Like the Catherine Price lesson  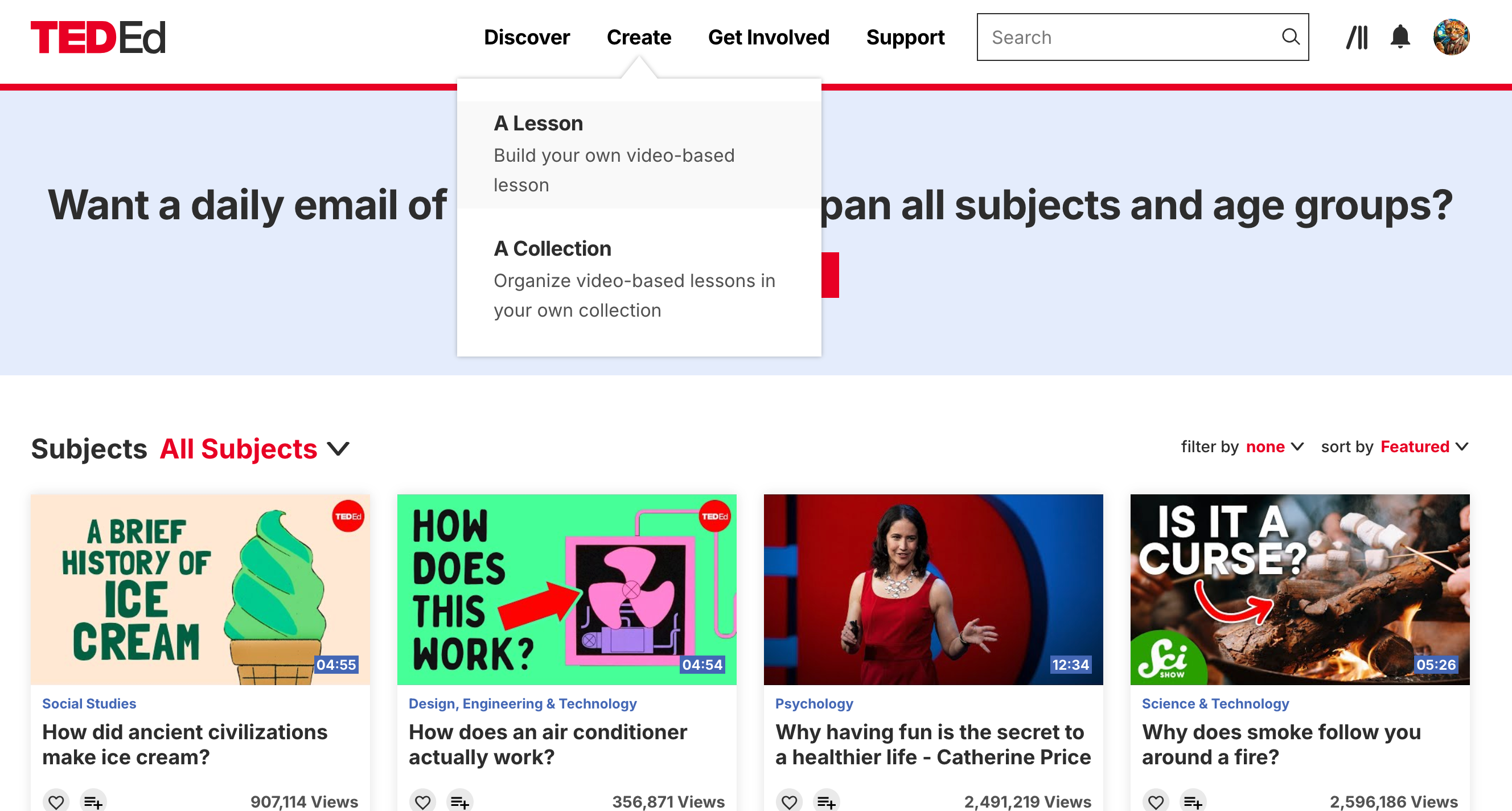790,801
